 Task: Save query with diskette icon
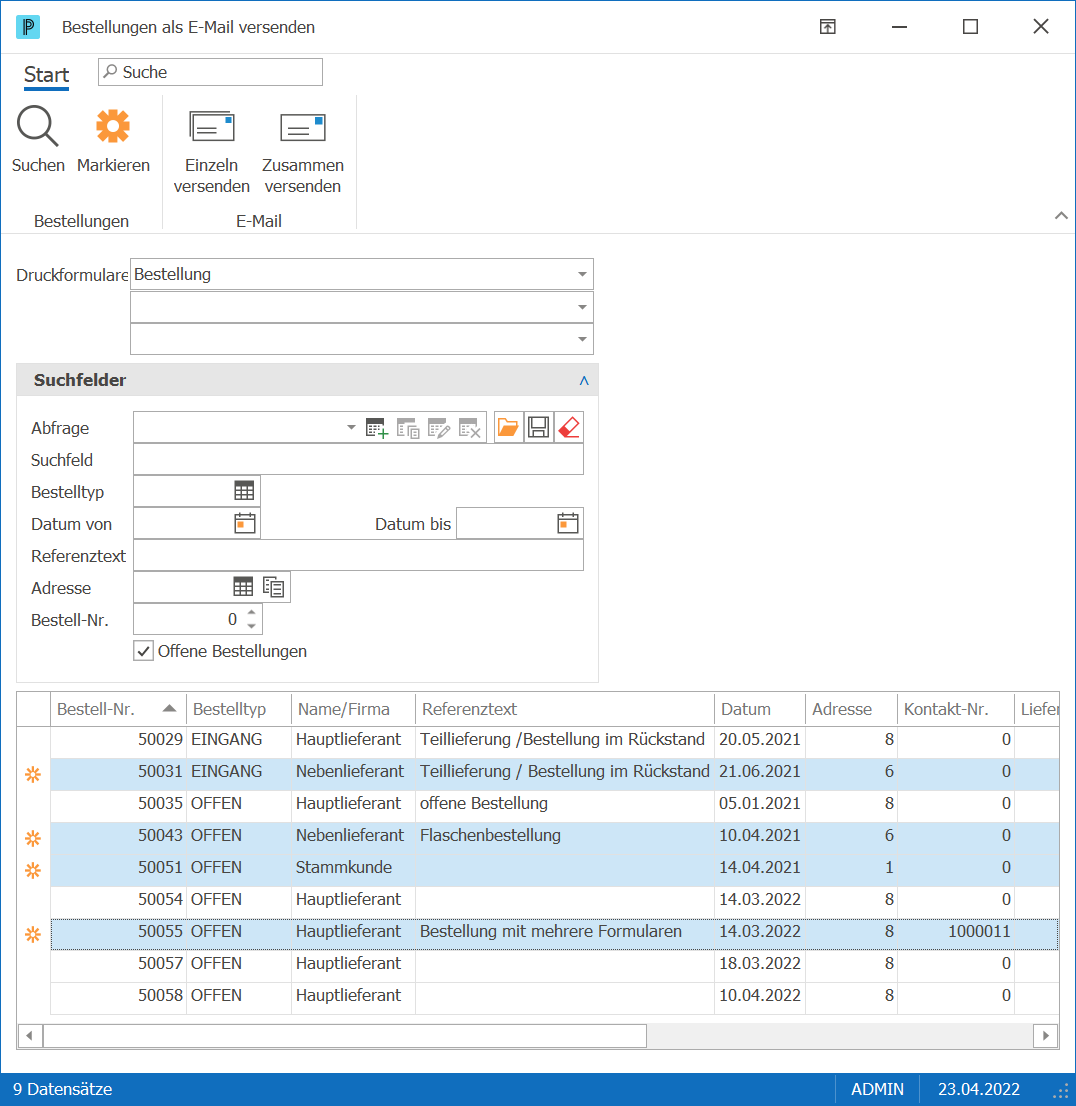coord(538,427)
